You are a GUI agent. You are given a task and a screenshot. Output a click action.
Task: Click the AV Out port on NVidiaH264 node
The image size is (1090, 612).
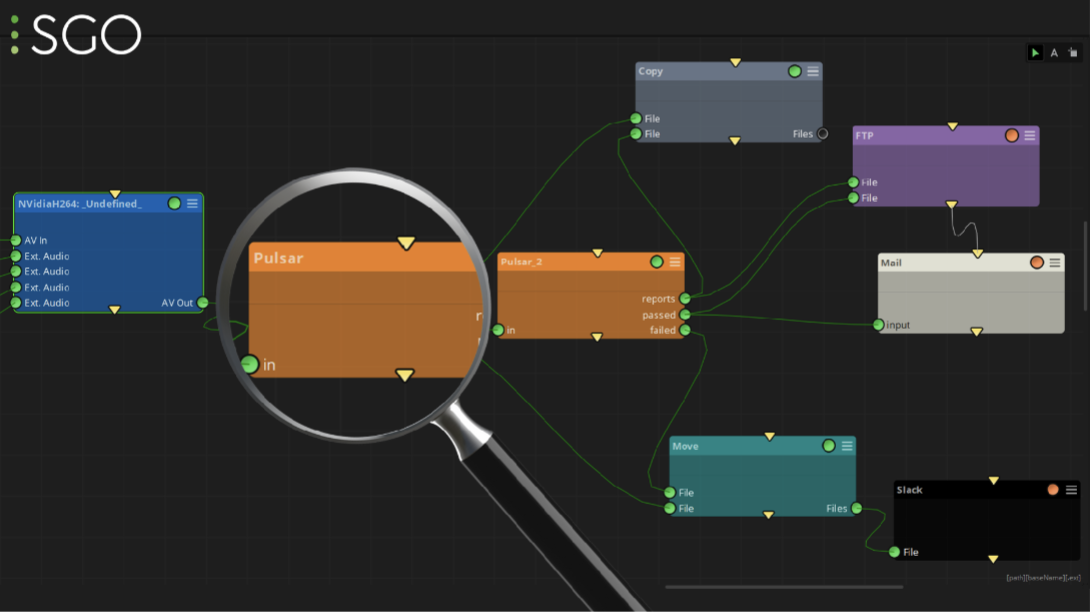(203, 303)
